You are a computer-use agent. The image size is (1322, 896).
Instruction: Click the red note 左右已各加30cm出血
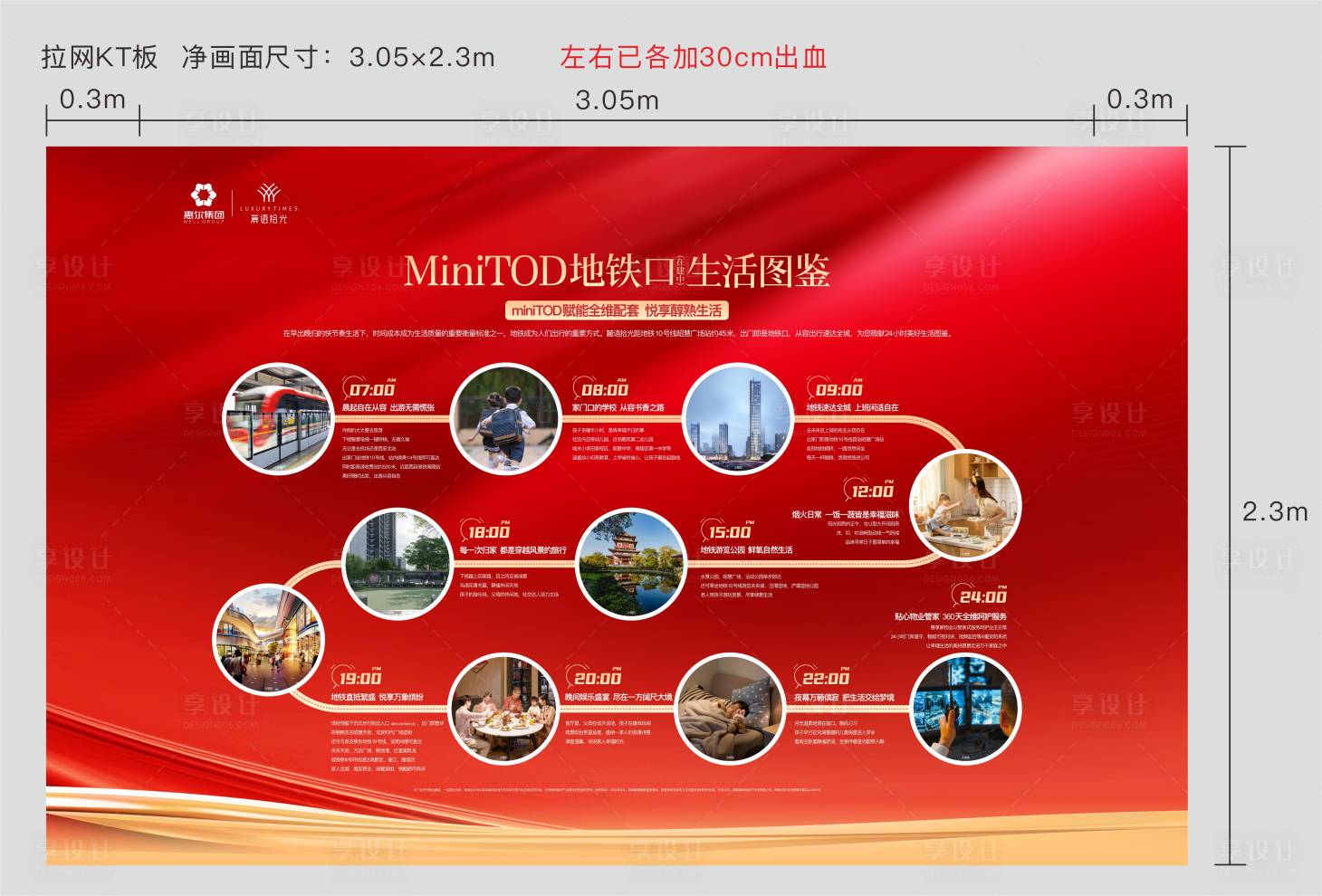[694, 57]
